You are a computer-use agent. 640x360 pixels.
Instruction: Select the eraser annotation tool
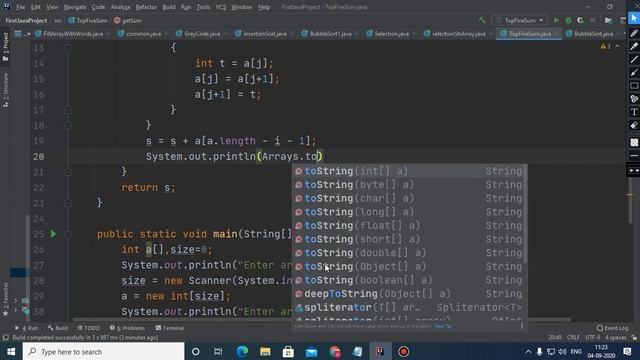click(634, 125)
